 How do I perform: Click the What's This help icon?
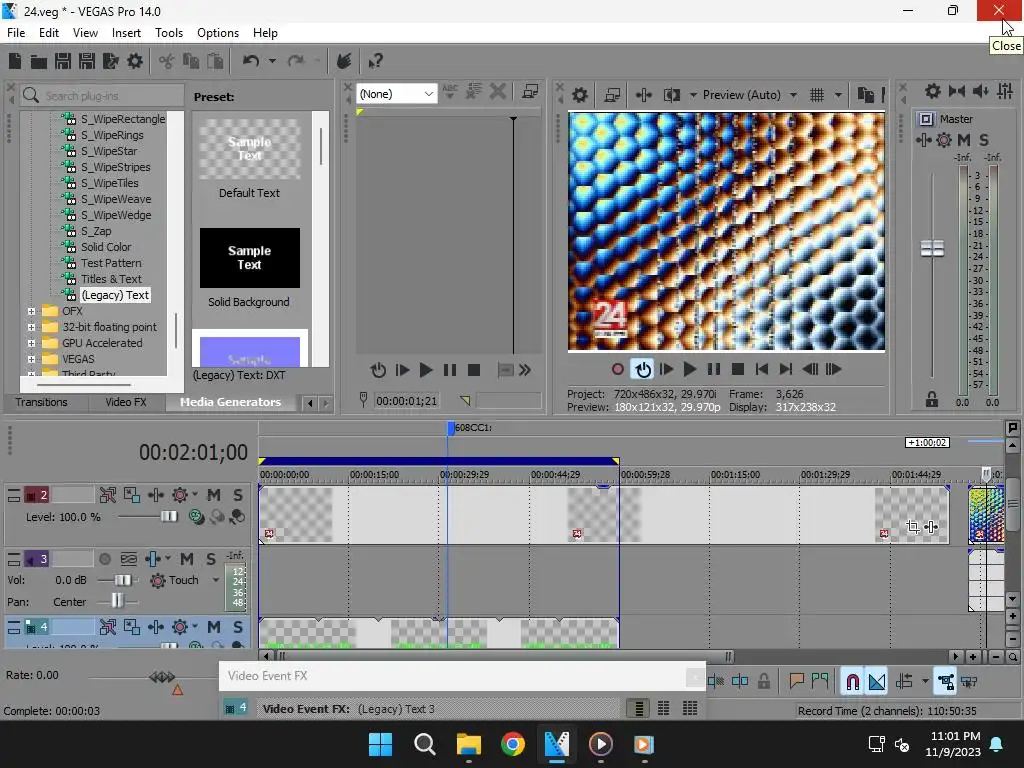point(376,61)
